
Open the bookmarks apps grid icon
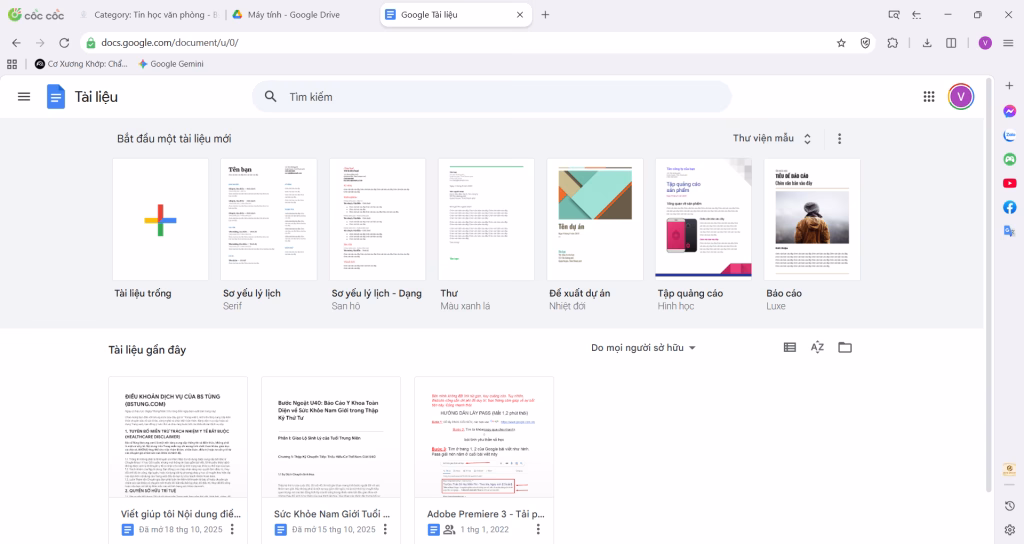12,64
